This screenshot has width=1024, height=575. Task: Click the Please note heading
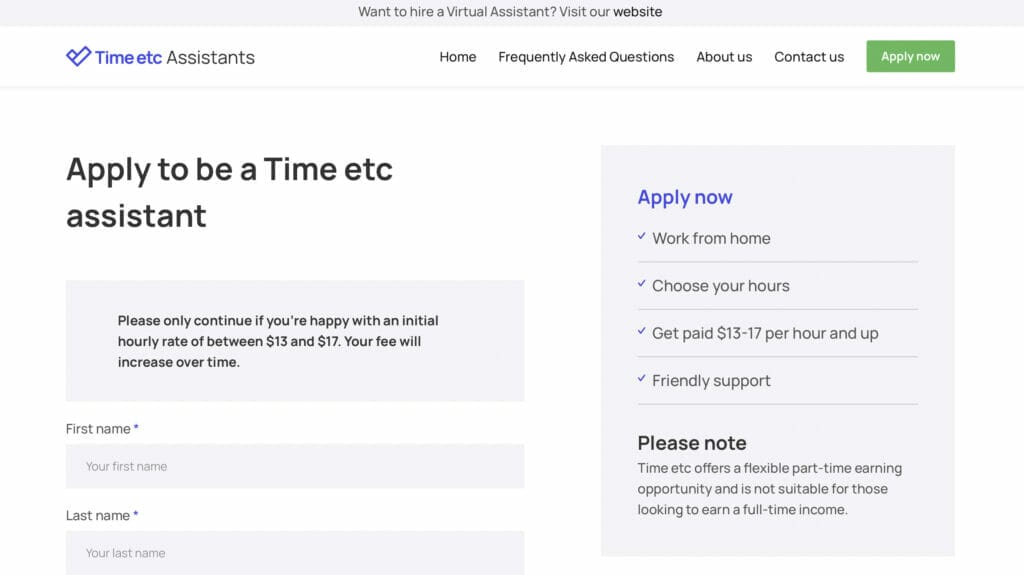click(x=692, y=443)
